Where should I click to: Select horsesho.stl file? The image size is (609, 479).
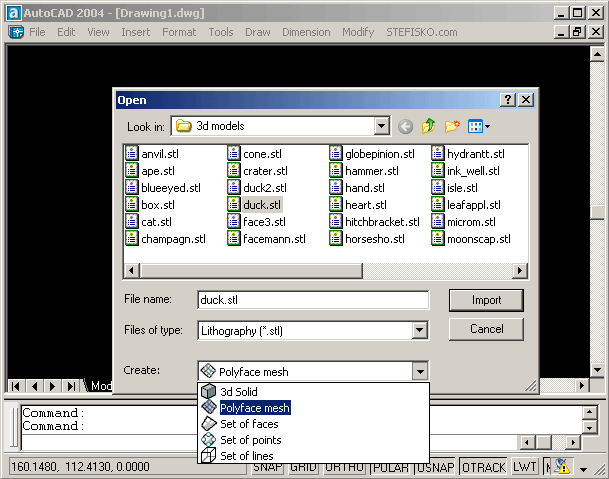pos(367,239)
